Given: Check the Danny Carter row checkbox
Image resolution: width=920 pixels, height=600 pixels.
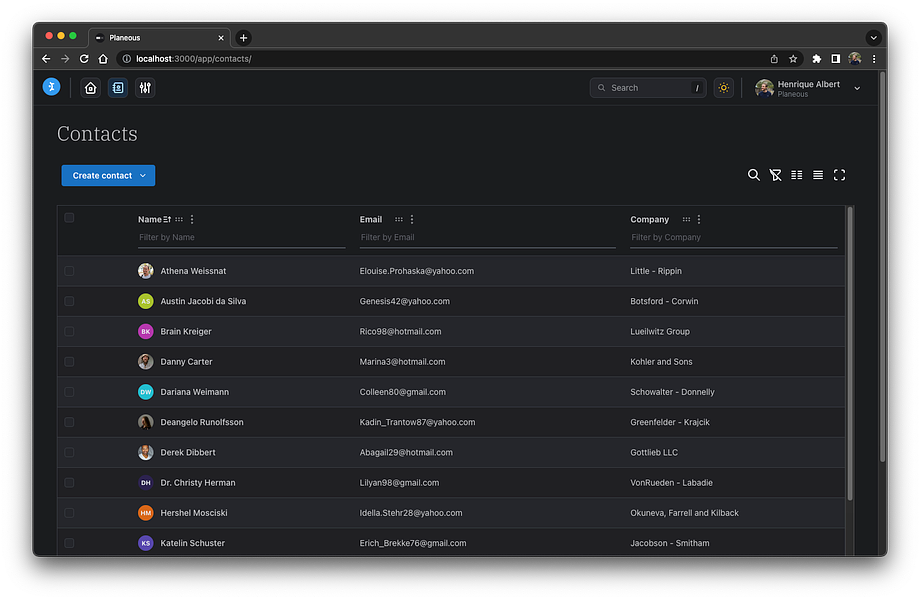Looking at the screenshot, I should tap(69, 362).
